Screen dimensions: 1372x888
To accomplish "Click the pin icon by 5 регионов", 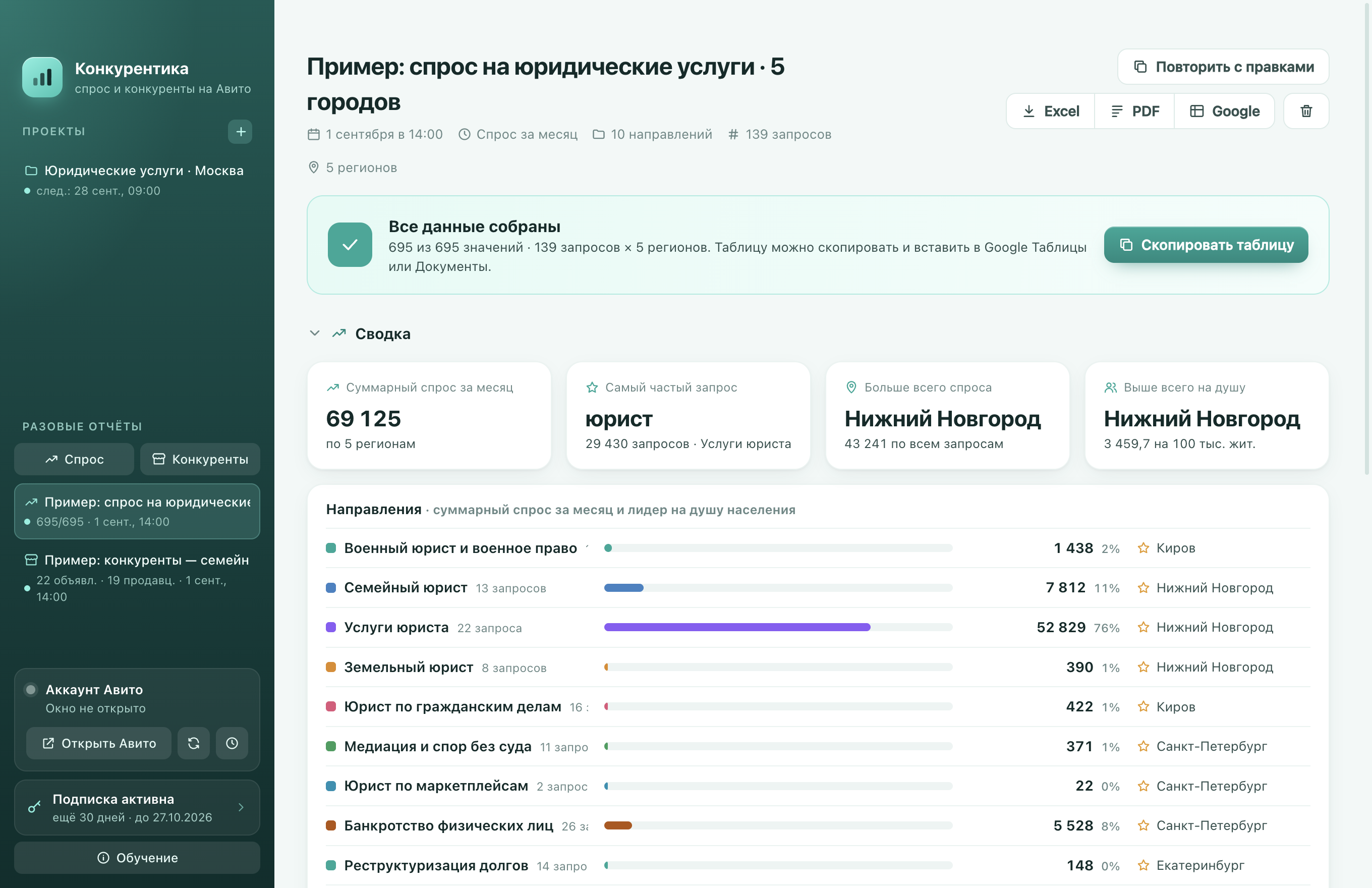I will (x=314, y=168).
